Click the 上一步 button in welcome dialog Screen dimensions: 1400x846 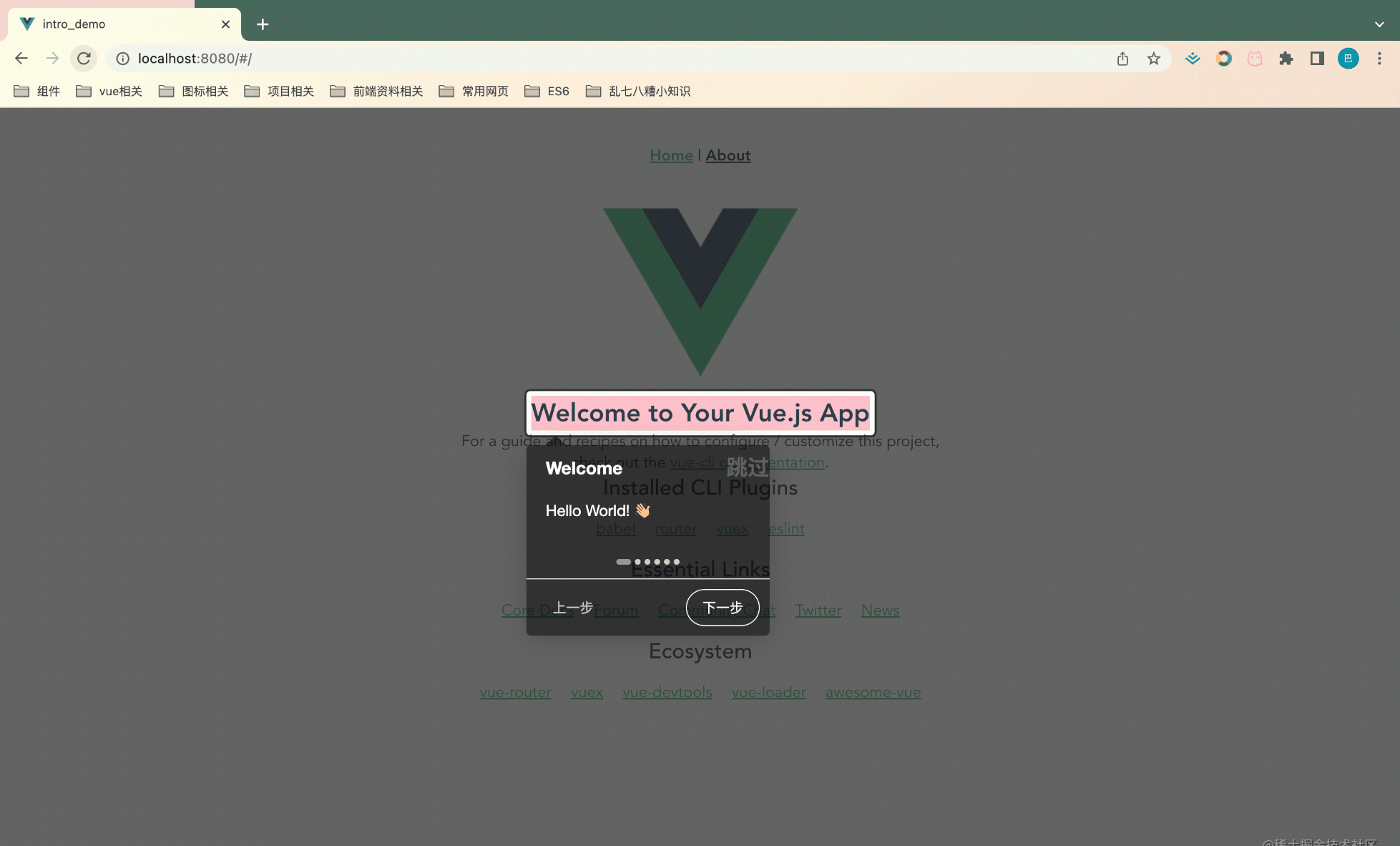(573, 607)
